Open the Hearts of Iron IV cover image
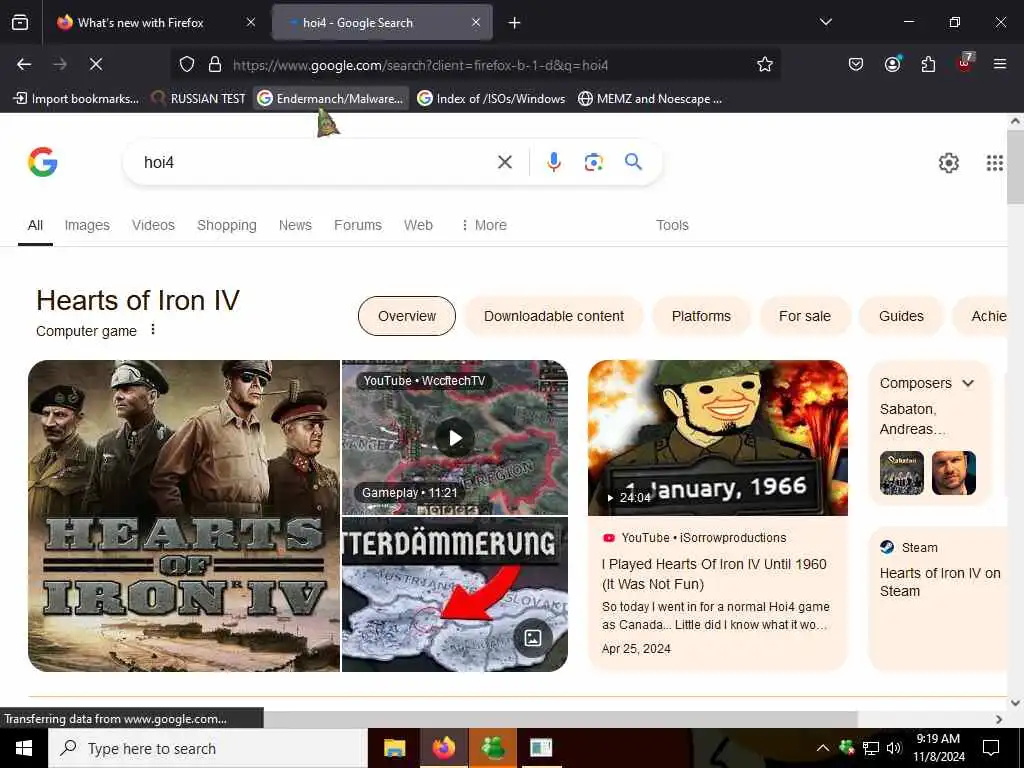 click(184, 516)
